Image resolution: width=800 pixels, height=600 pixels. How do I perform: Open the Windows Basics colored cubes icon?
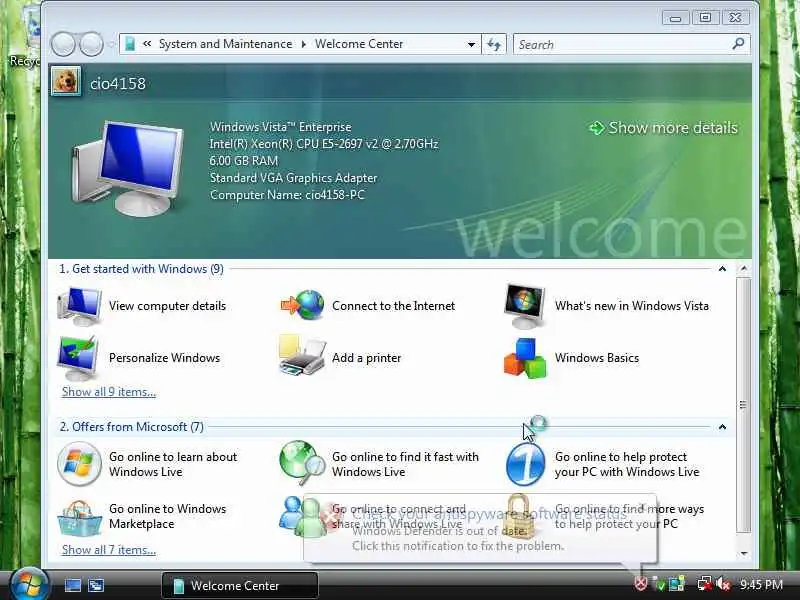pyautogui.click(x=525, y=359)
